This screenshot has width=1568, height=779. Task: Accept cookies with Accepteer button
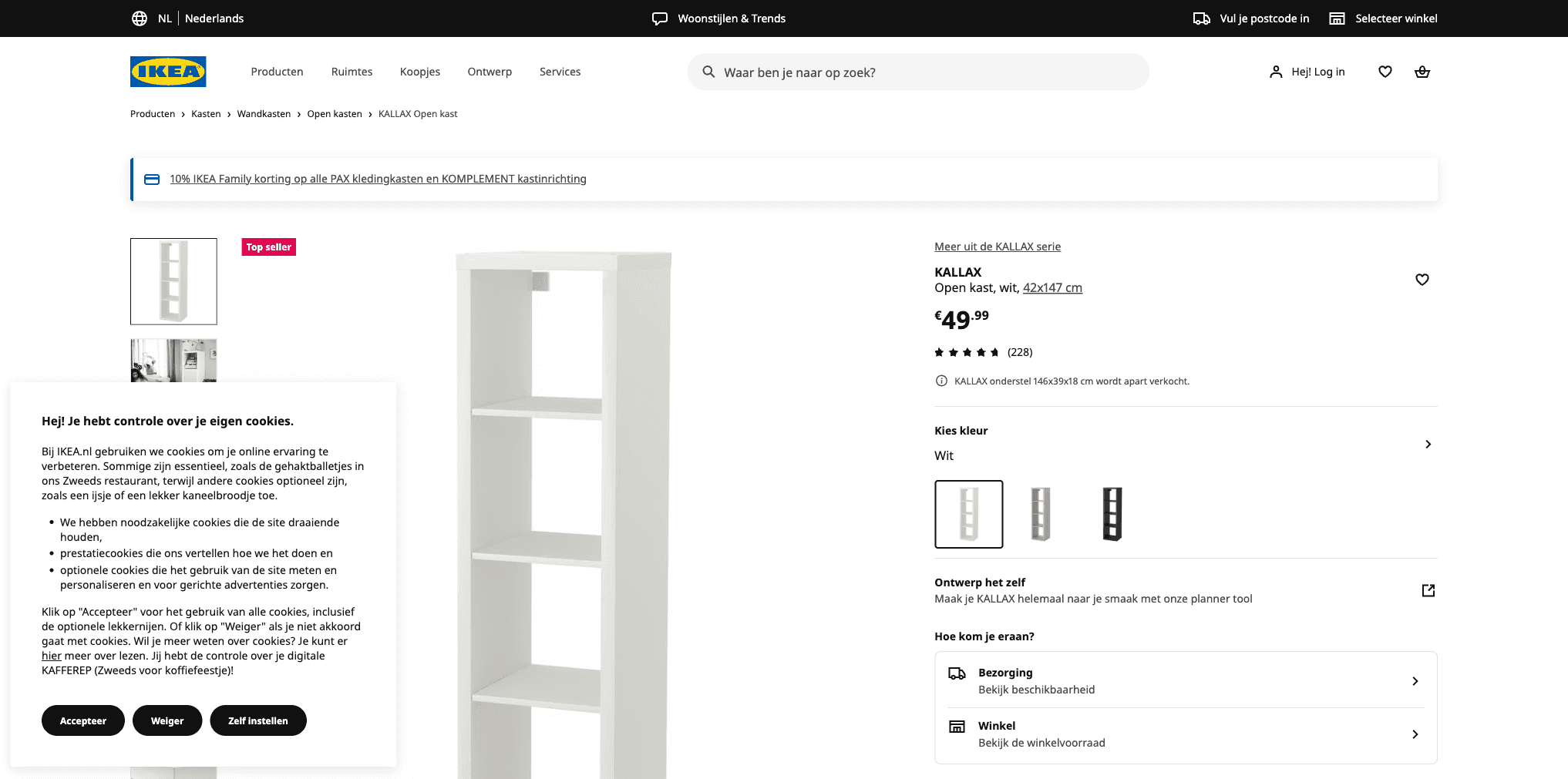(83, 720)
